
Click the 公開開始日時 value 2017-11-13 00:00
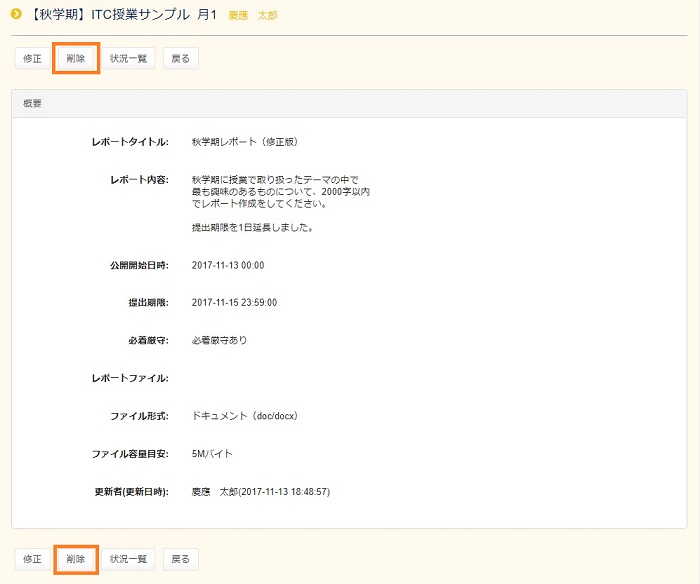pyautogui.click(x=227, y=265)
